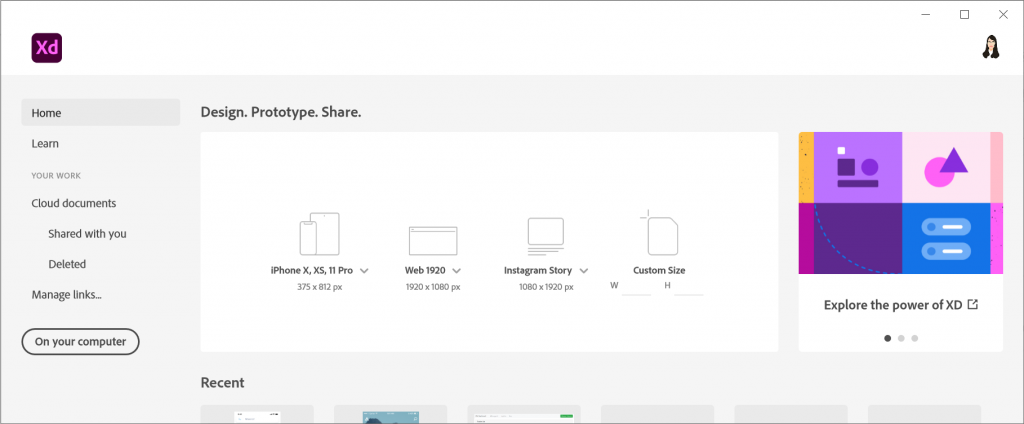Image resolution: width=1024 pixels, height=424 pixels.
Task: Click the custom size width field
Action: pos(636,286)
